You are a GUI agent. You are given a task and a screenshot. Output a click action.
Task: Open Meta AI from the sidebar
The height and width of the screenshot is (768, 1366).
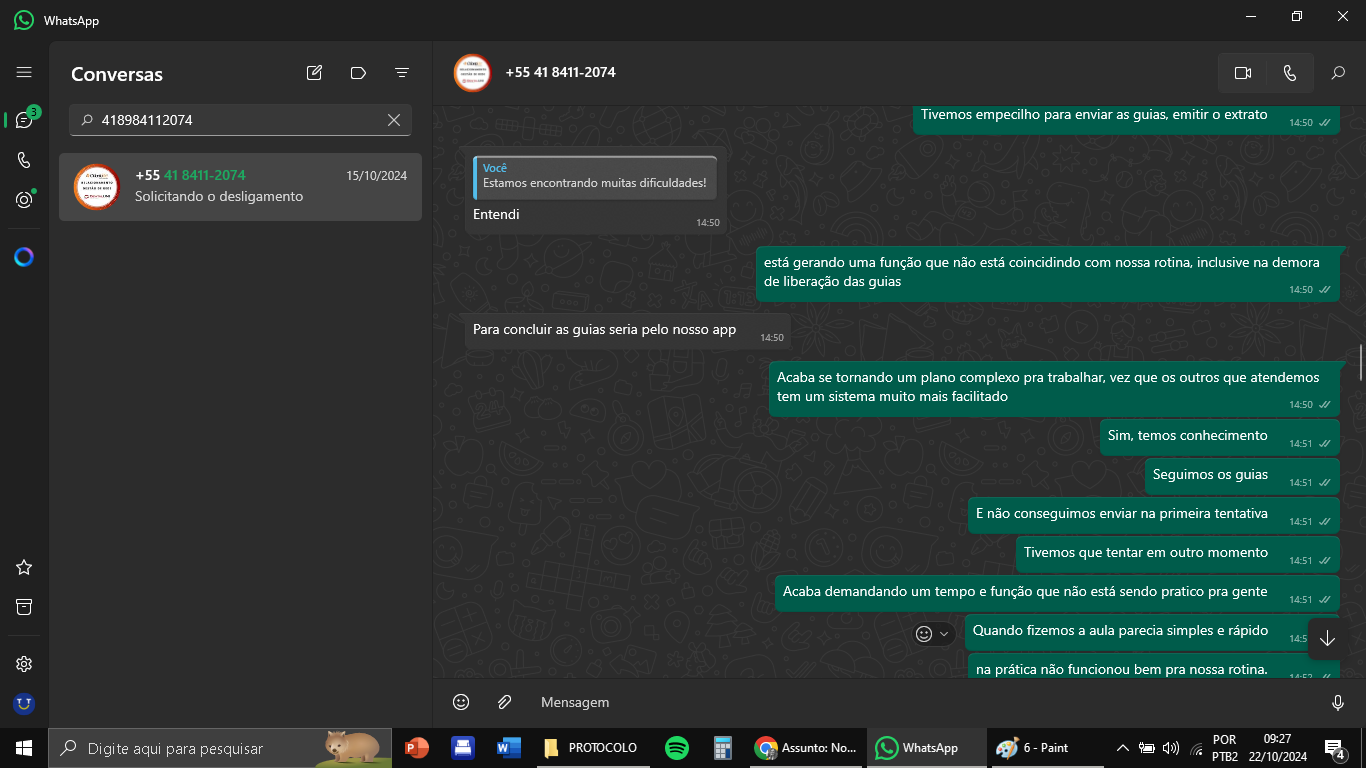click(24, 257)
